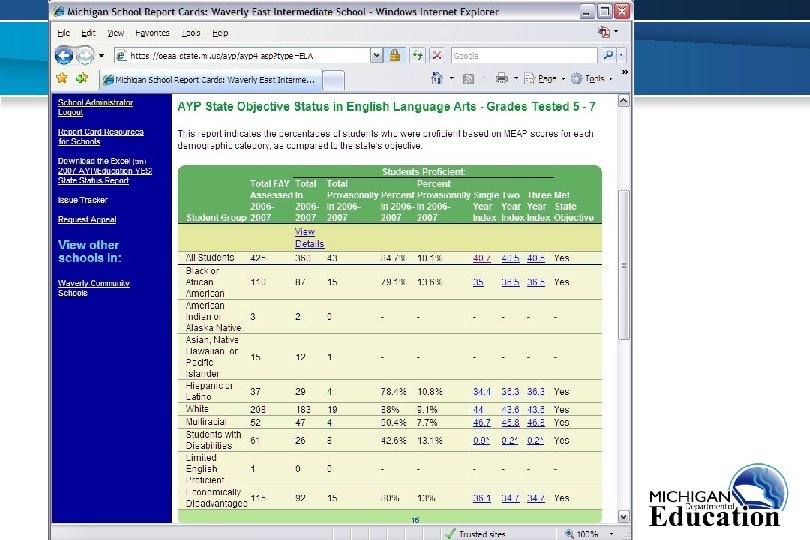Click the Print icon
The width and height of the screenshot is (810, 540).
click(x=502, y=78)
